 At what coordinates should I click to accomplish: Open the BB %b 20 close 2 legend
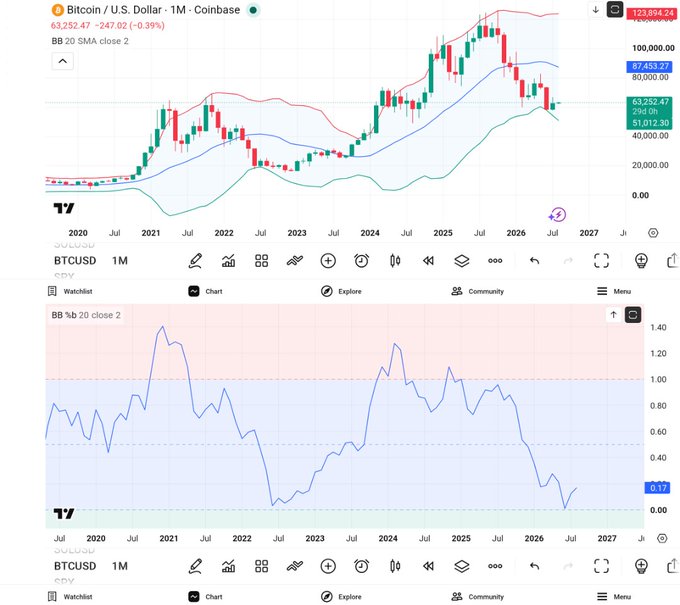(x=86, y=315)
